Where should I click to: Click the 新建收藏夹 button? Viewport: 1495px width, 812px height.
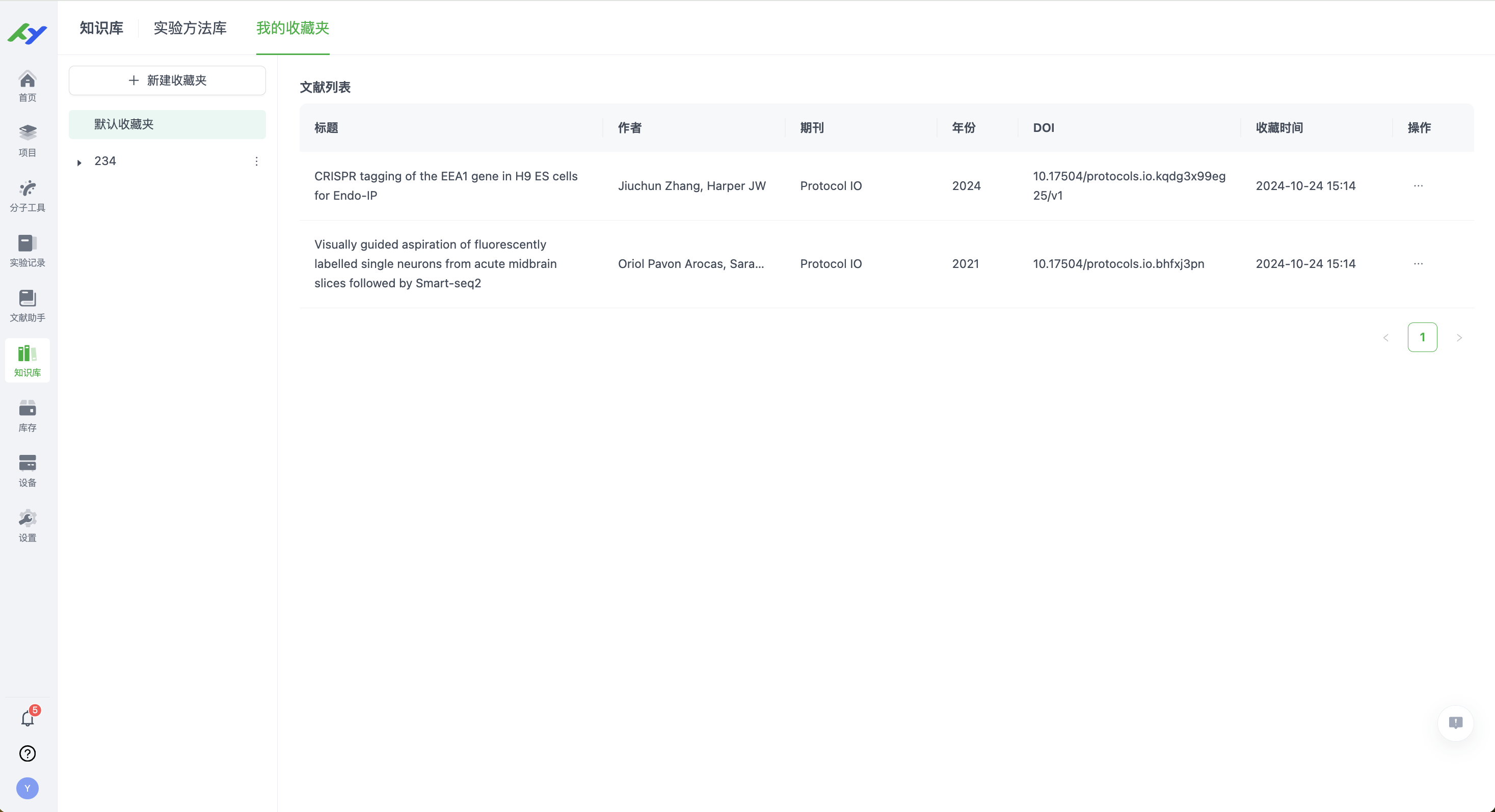coord(167,80)
